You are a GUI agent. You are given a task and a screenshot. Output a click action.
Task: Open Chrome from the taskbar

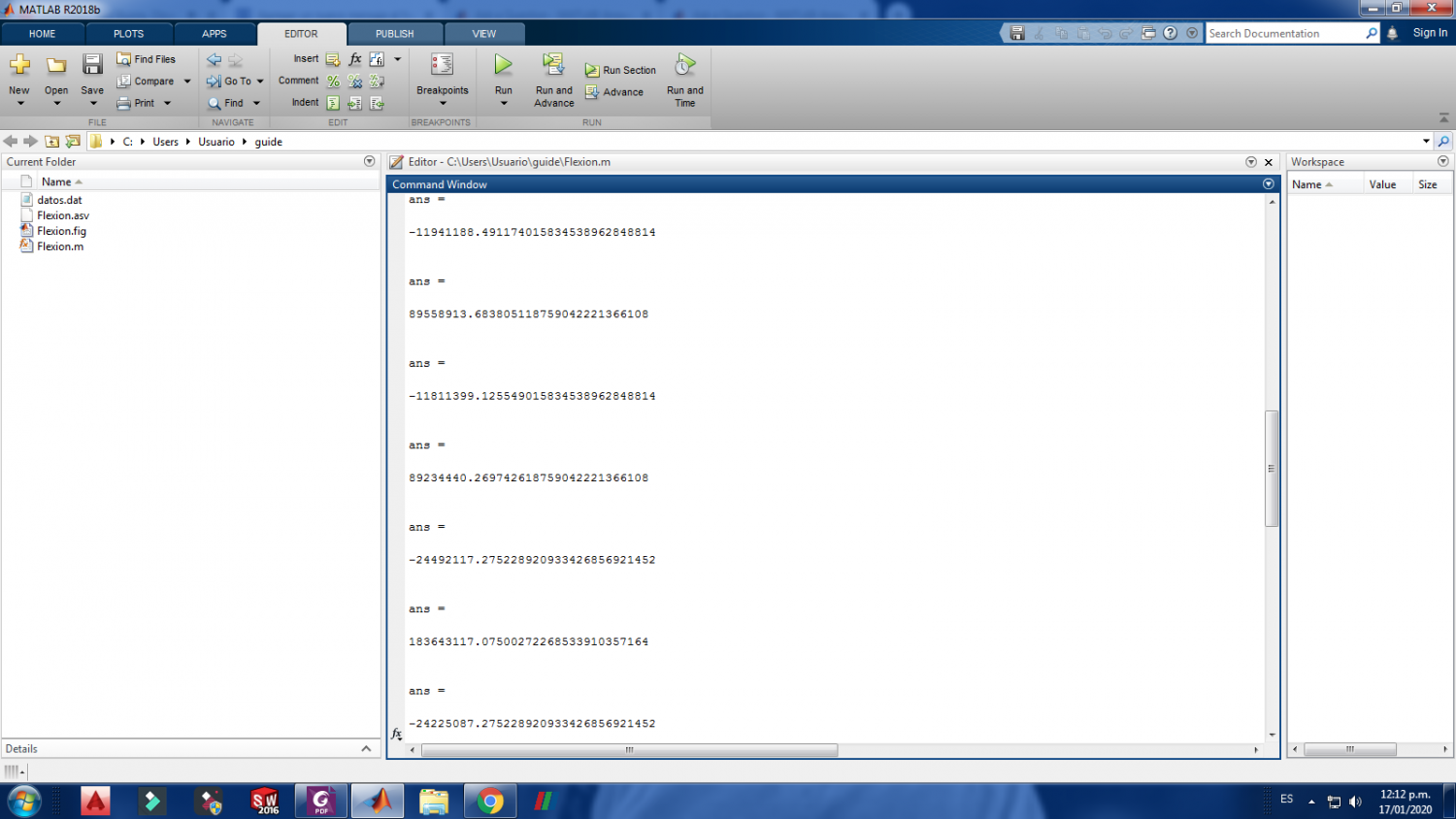click(490, 802)
